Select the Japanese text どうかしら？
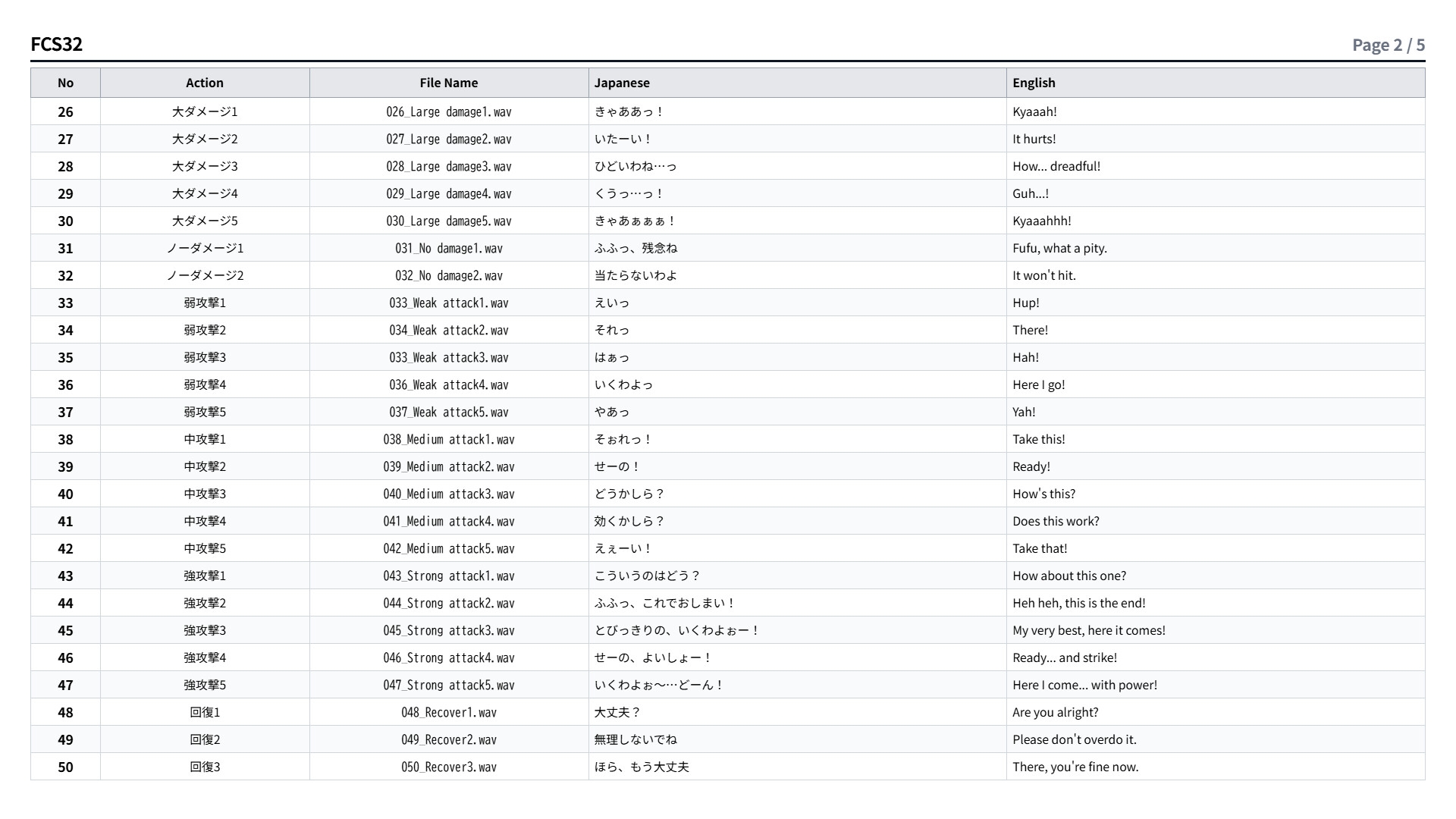The image size is (1456, 819). 629,494
